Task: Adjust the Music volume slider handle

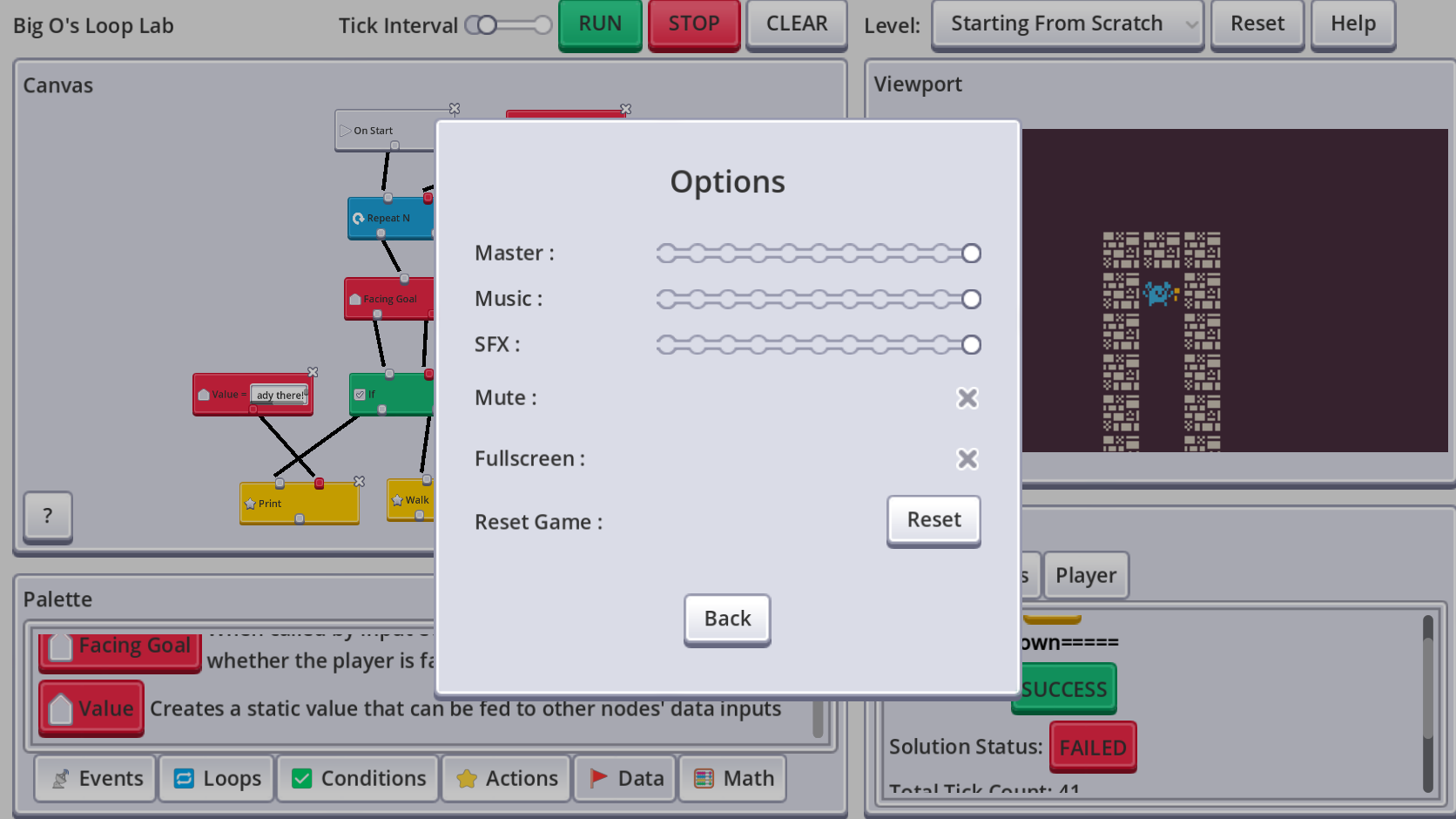Action: pyautogui.click(x=971, y=300)
